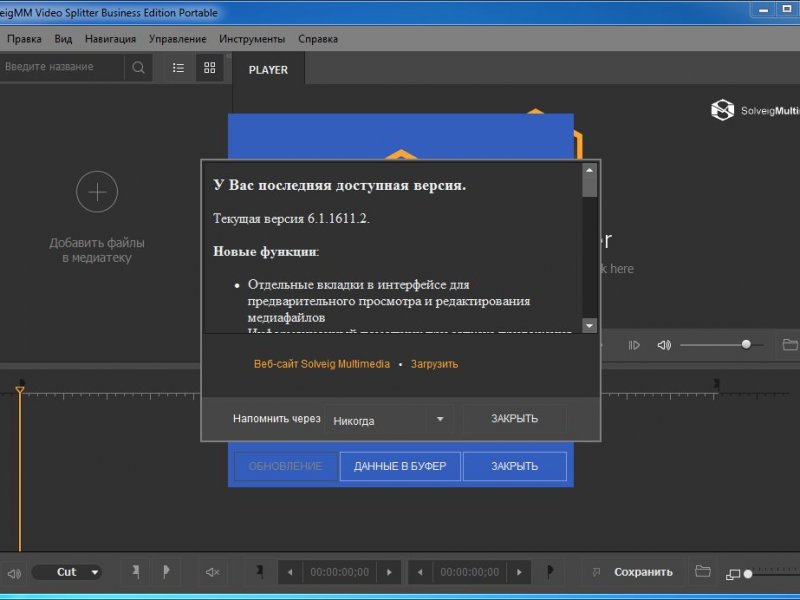Click the arrow icon left of Сохранить
The image size is (800, 600).
[596, 572]
